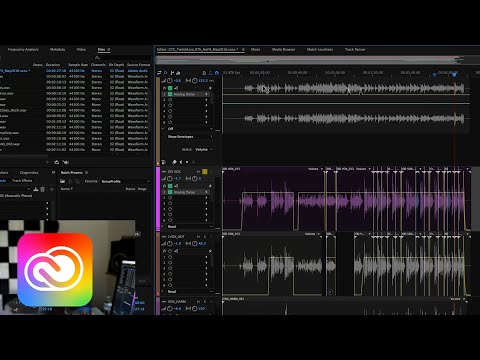The height and width of the screenshot is (360, 480).
Task: Click the Sends icon in editor toolbar
Action: coord(172,73)
